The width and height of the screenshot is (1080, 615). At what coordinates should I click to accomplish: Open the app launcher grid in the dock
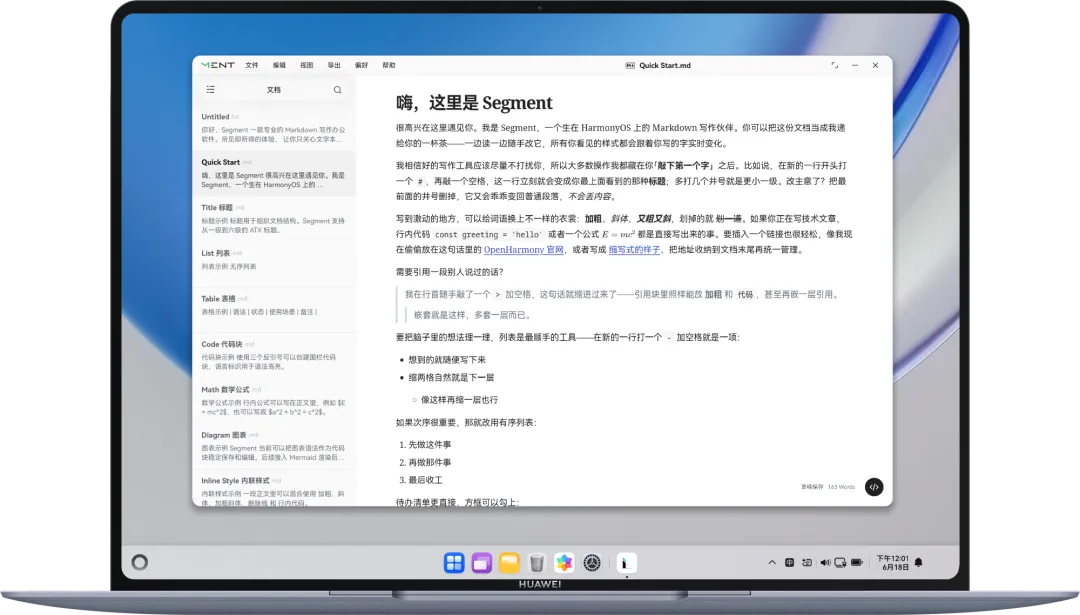(x=454, y=563)
